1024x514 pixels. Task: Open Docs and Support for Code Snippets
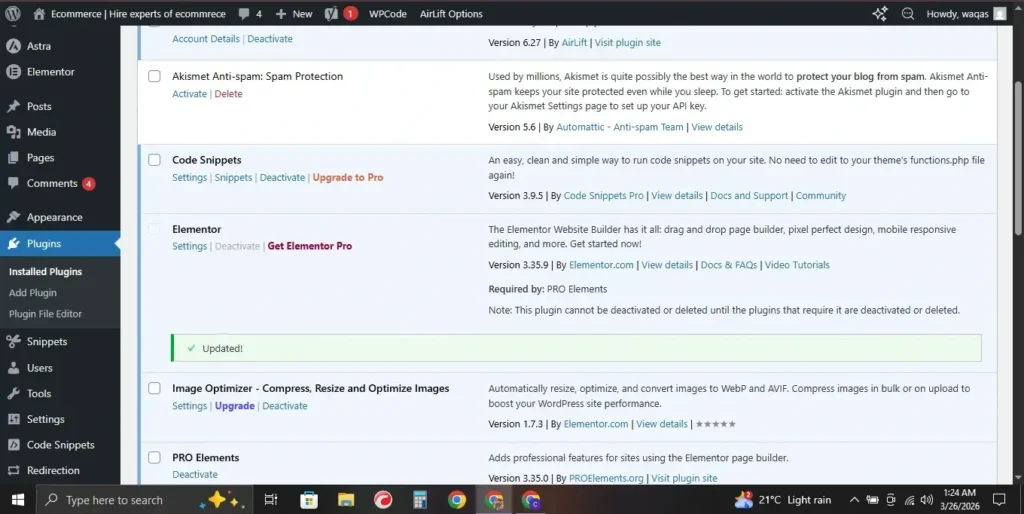749,195
